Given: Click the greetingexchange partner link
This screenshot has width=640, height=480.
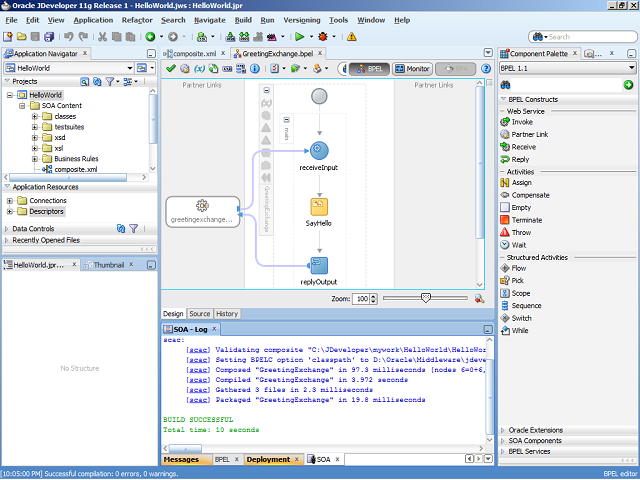Looking at the screenshot, I should (x=202, y=211).
